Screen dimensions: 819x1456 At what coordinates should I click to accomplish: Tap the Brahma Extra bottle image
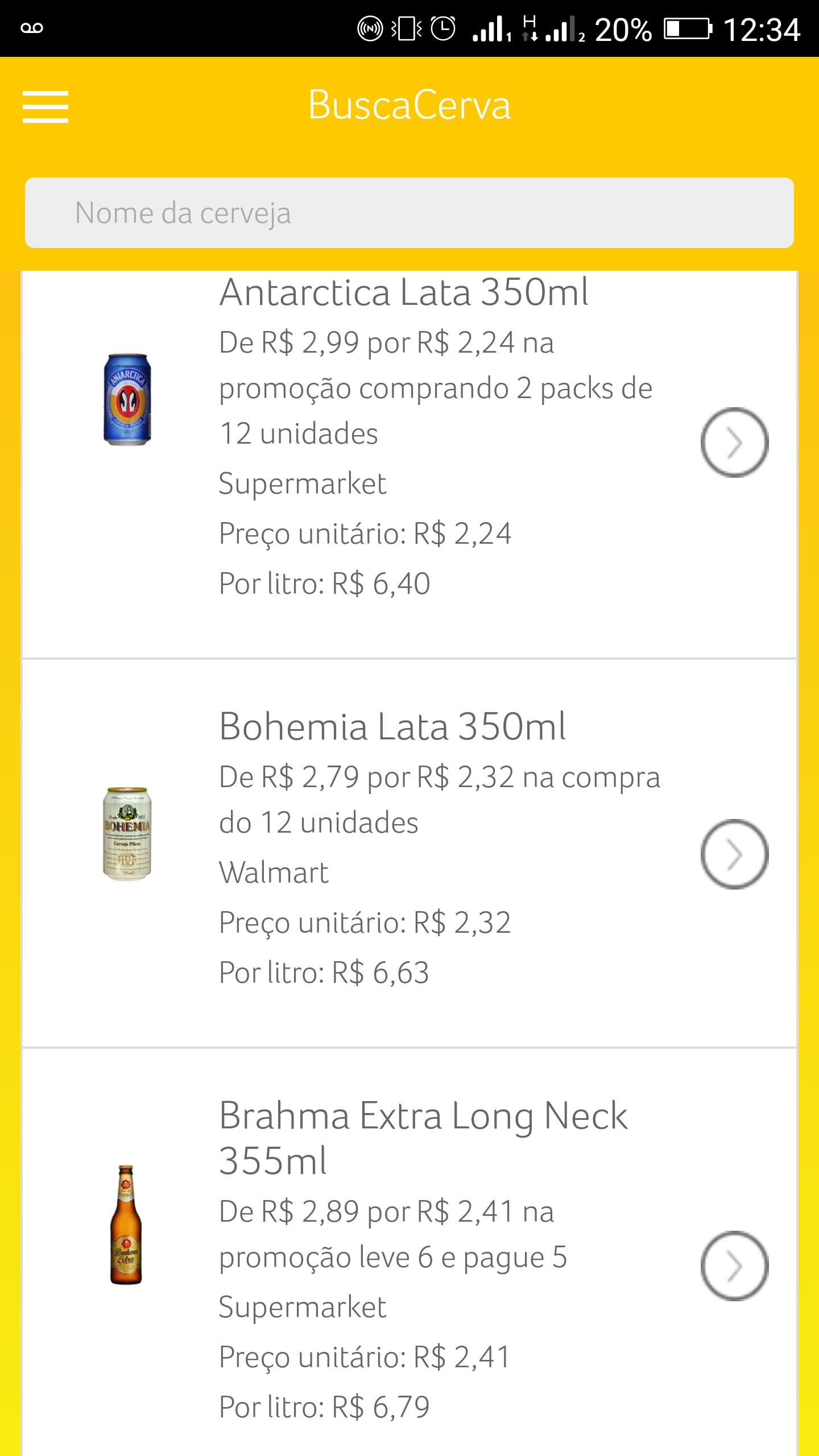pyautogui.click(x=126, y=1225)
